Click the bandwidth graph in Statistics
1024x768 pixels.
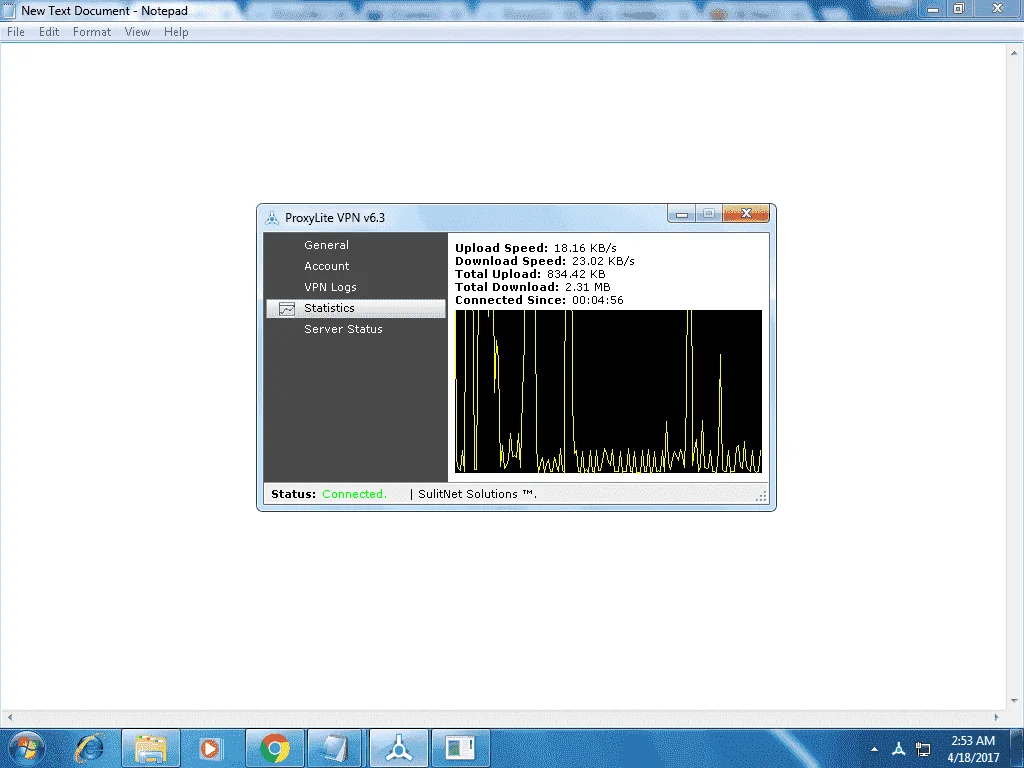coord(608,391)
